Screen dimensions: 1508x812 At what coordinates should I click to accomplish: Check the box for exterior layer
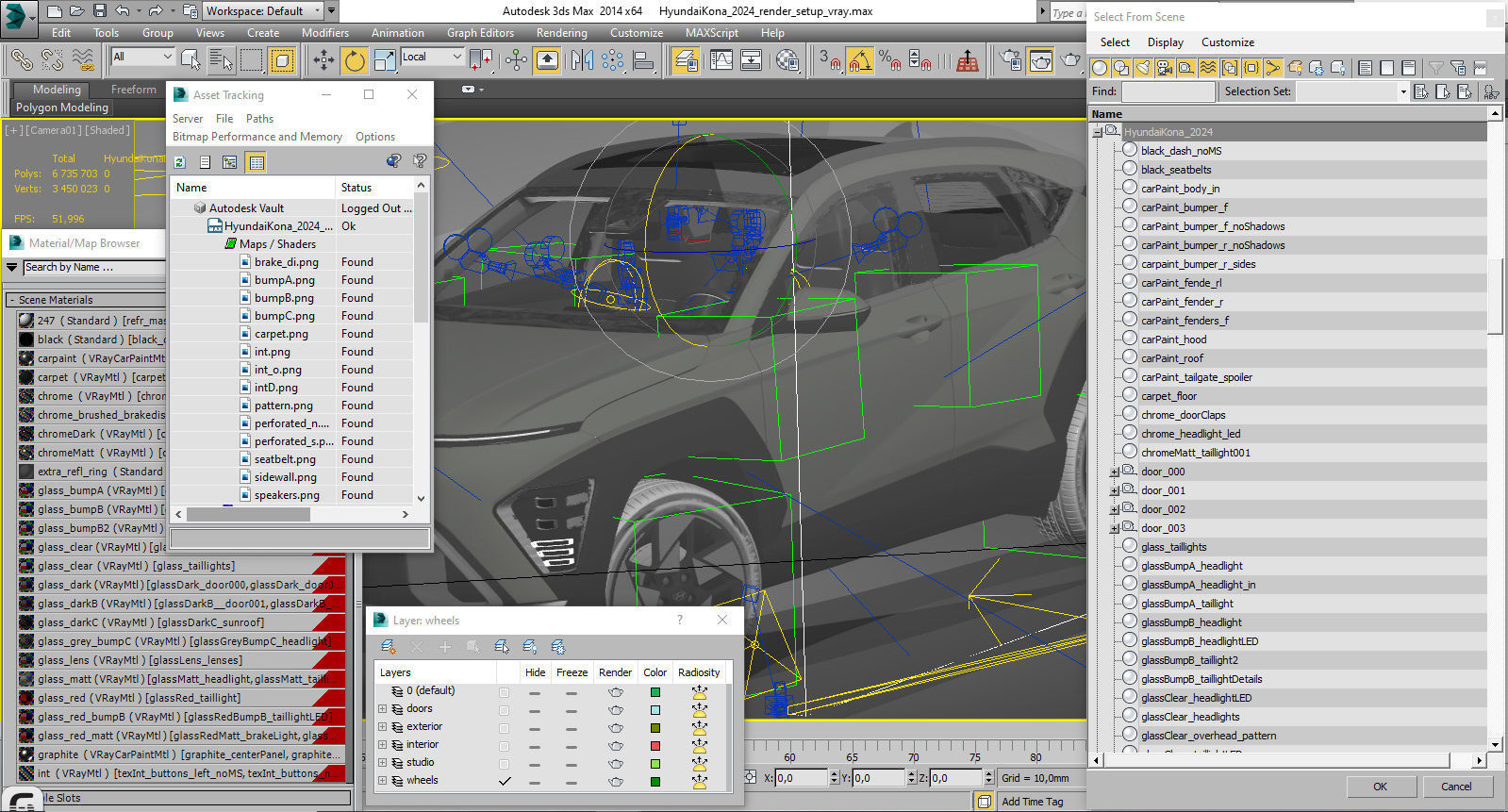[505, 728]
